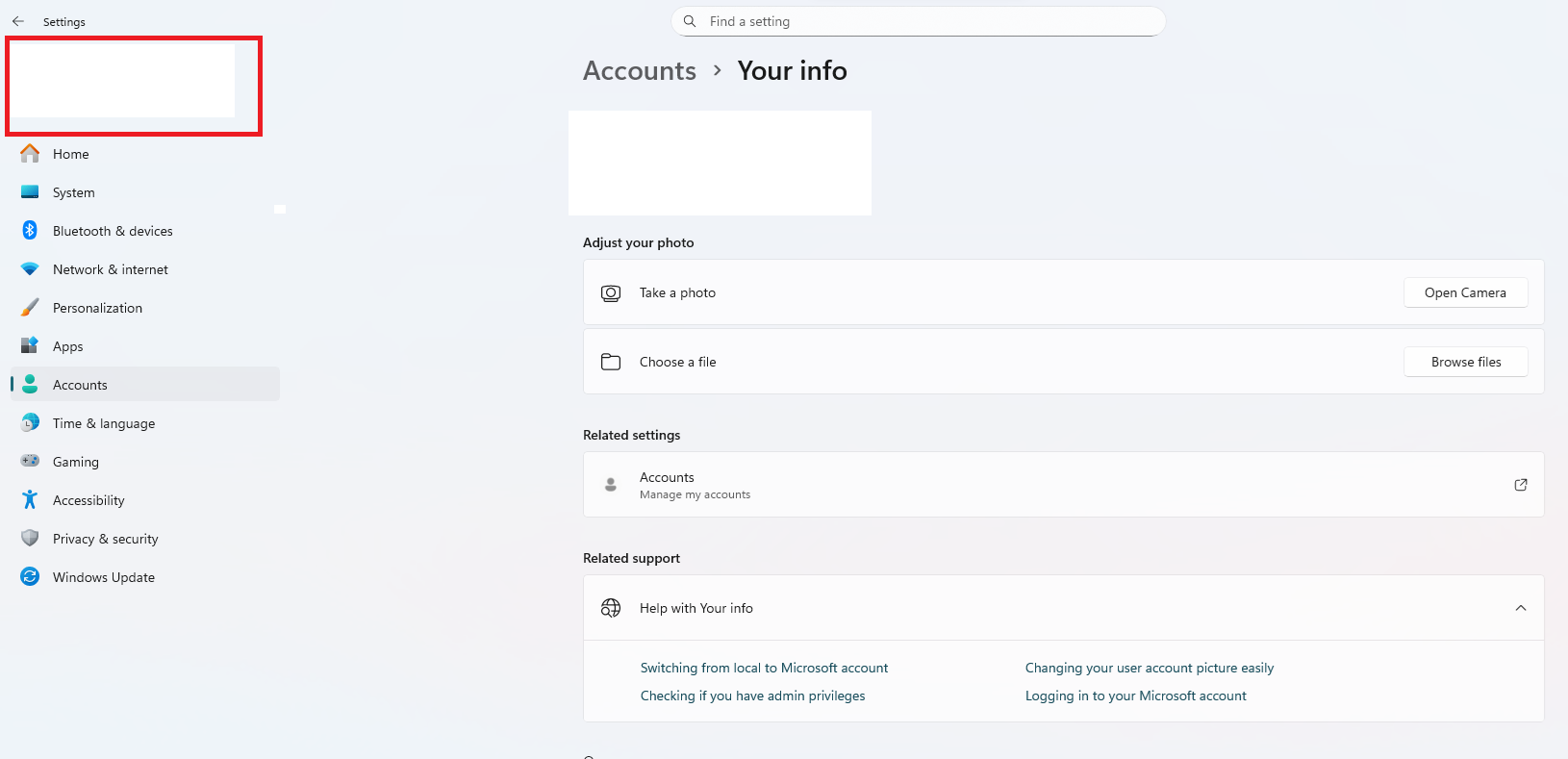Go to Gaming settings
Screen dimensions: 1568x759
[145, 462]
